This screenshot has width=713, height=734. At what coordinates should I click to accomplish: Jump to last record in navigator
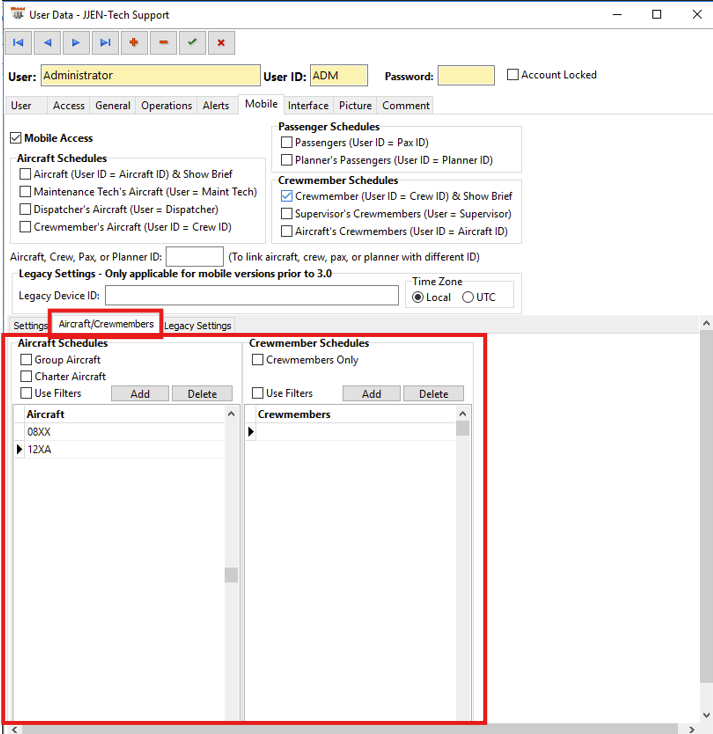coord(105,43)
